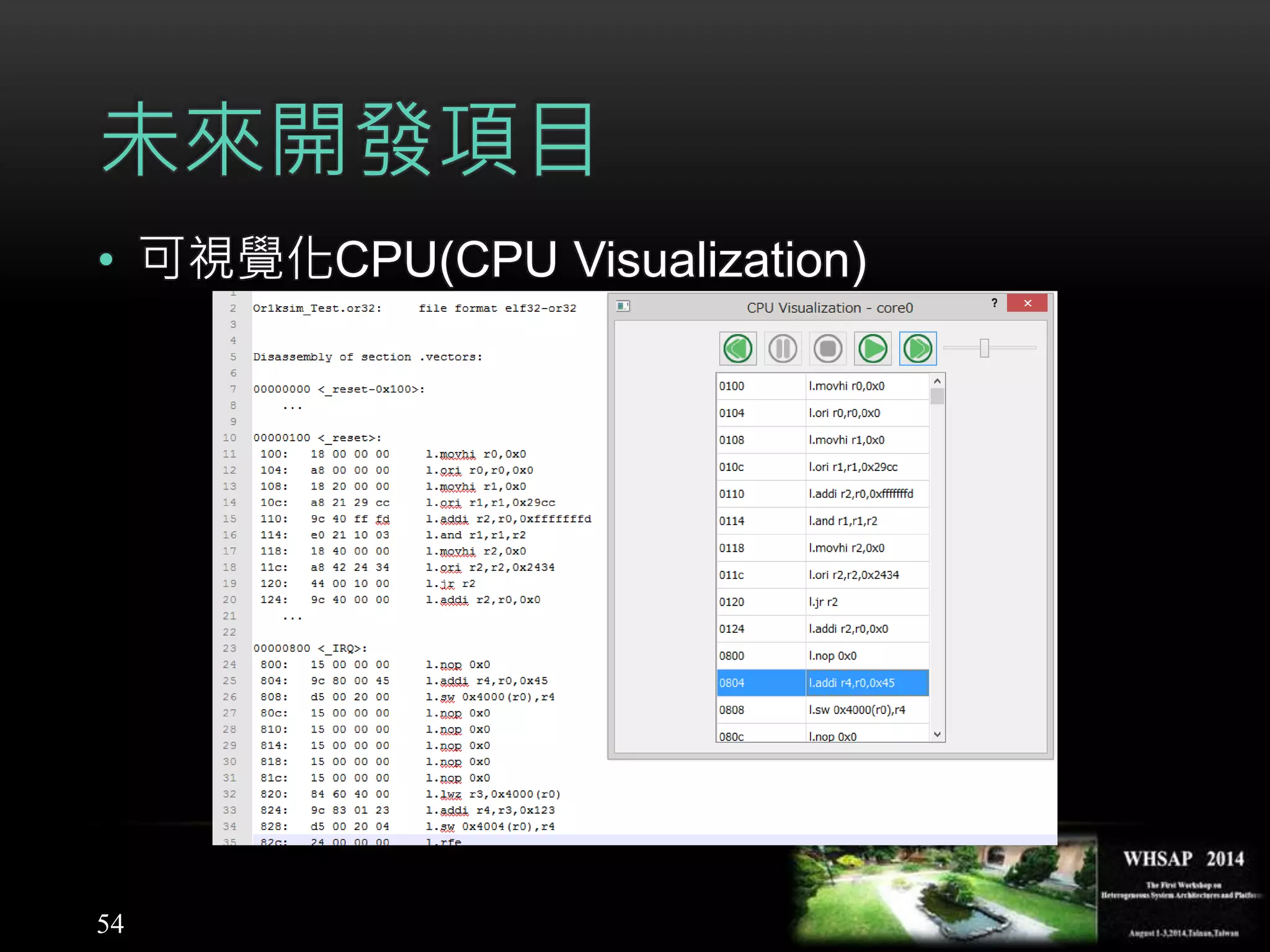Click the speed slider handle
The width and height of the screenshot is (1270, 952).
pyautogui.click(x=984, y=348)
